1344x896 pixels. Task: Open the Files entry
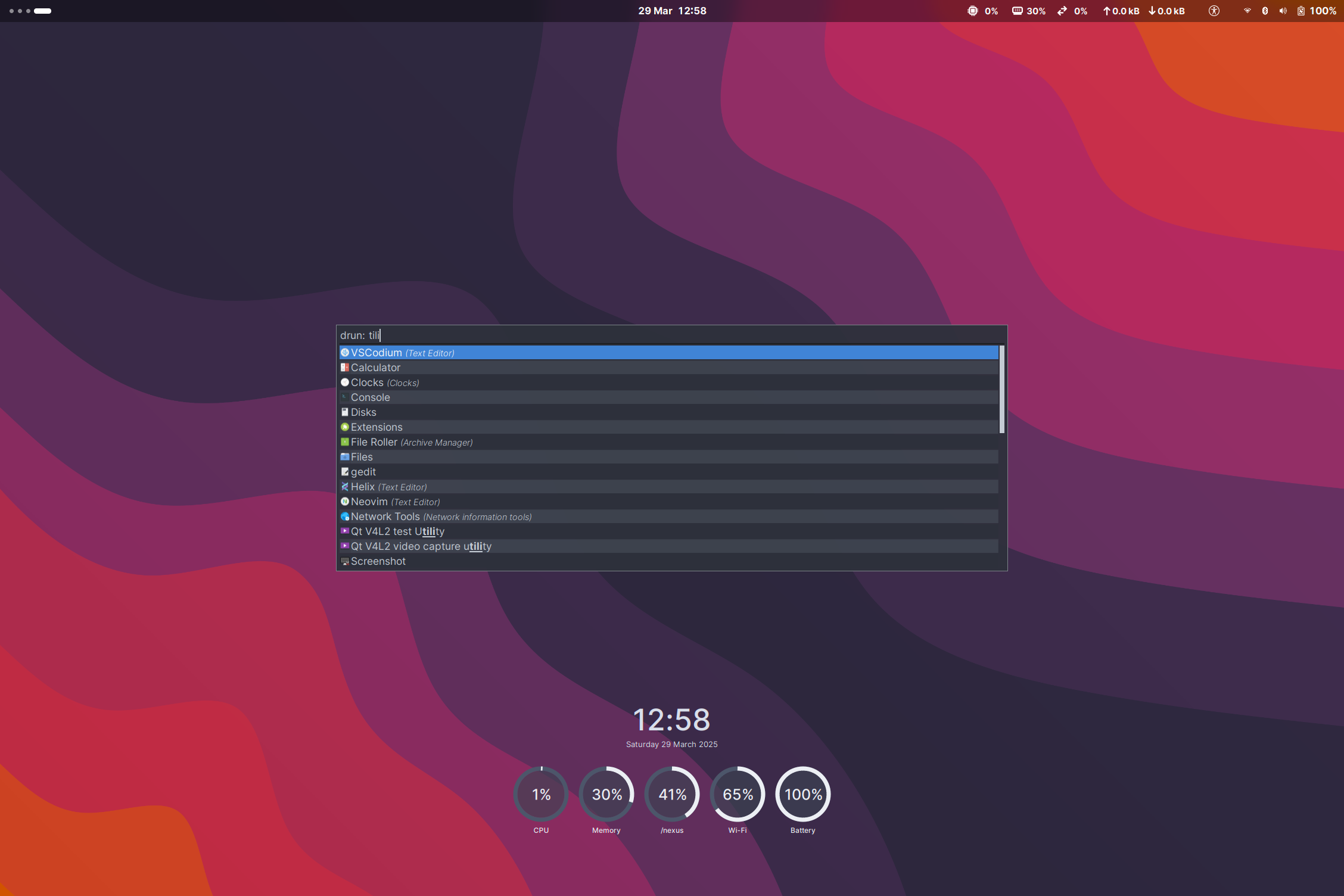point(668,457)
